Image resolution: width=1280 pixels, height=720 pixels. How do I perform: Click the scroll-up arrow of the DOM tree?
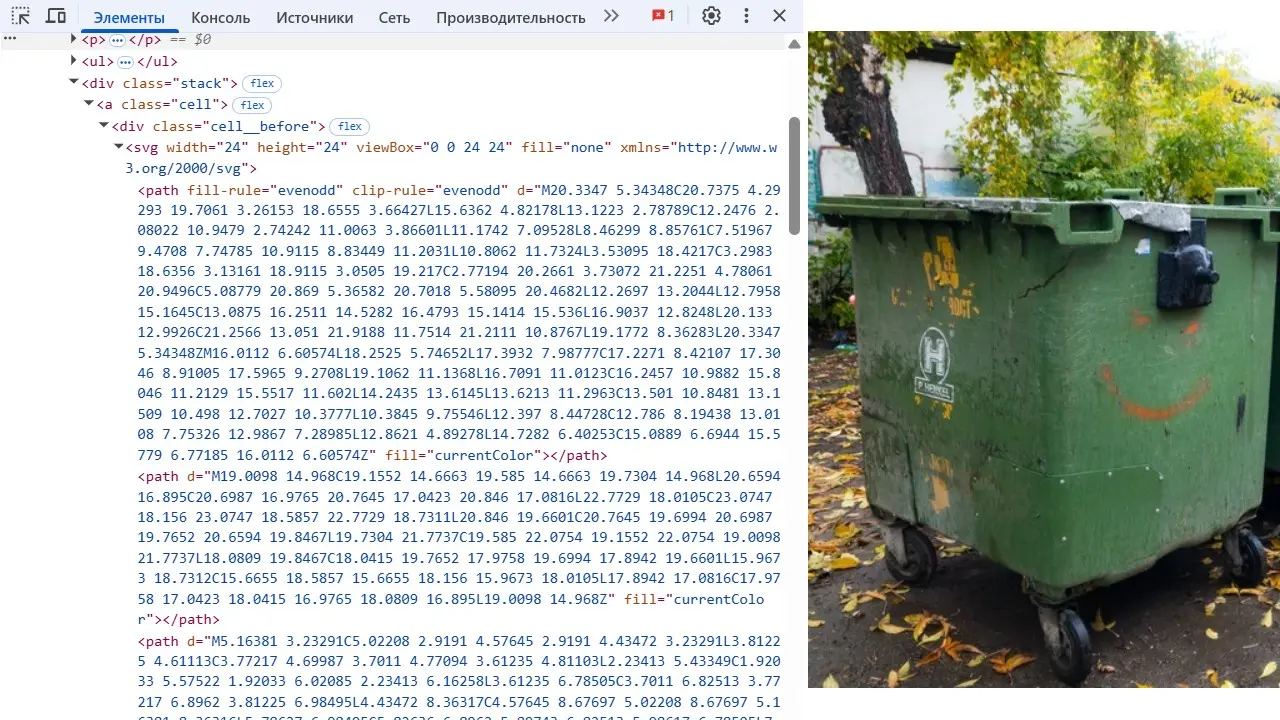(x=795, y=44)
